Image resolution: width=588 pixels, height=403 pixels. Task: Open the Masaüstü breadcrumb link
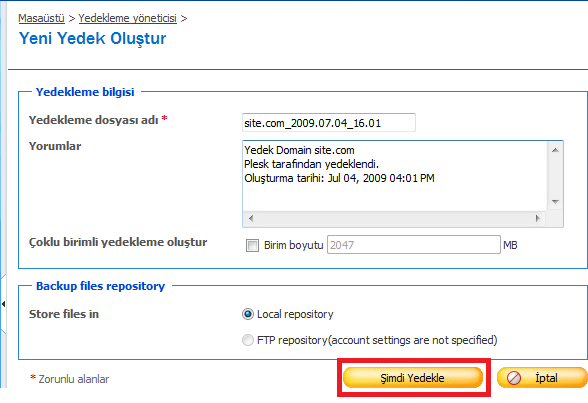pyautogui.click(x=41, y=18)
